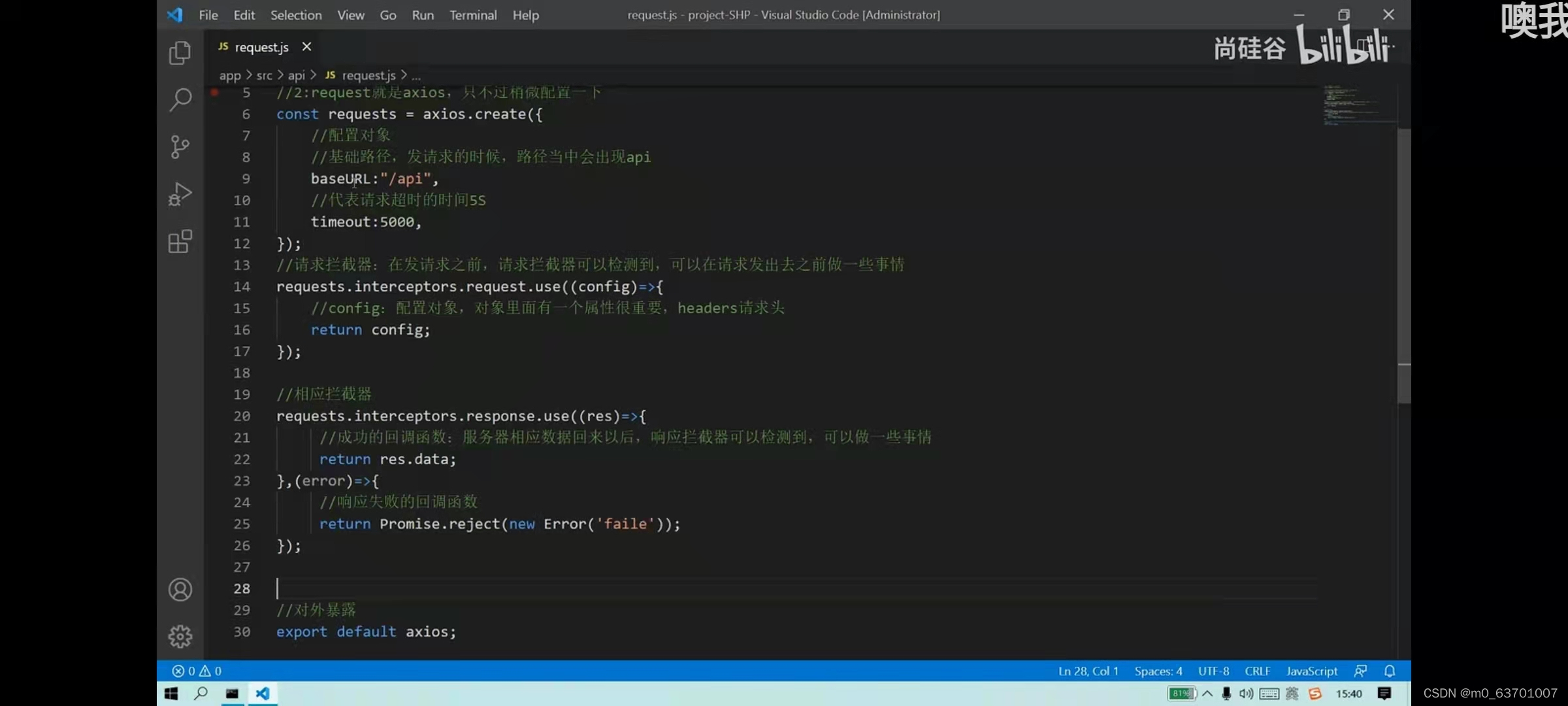Image resolution: width=1568 pixels, height=706 pixels.
Task: Open the Manage gear icon
Action: 180,636
